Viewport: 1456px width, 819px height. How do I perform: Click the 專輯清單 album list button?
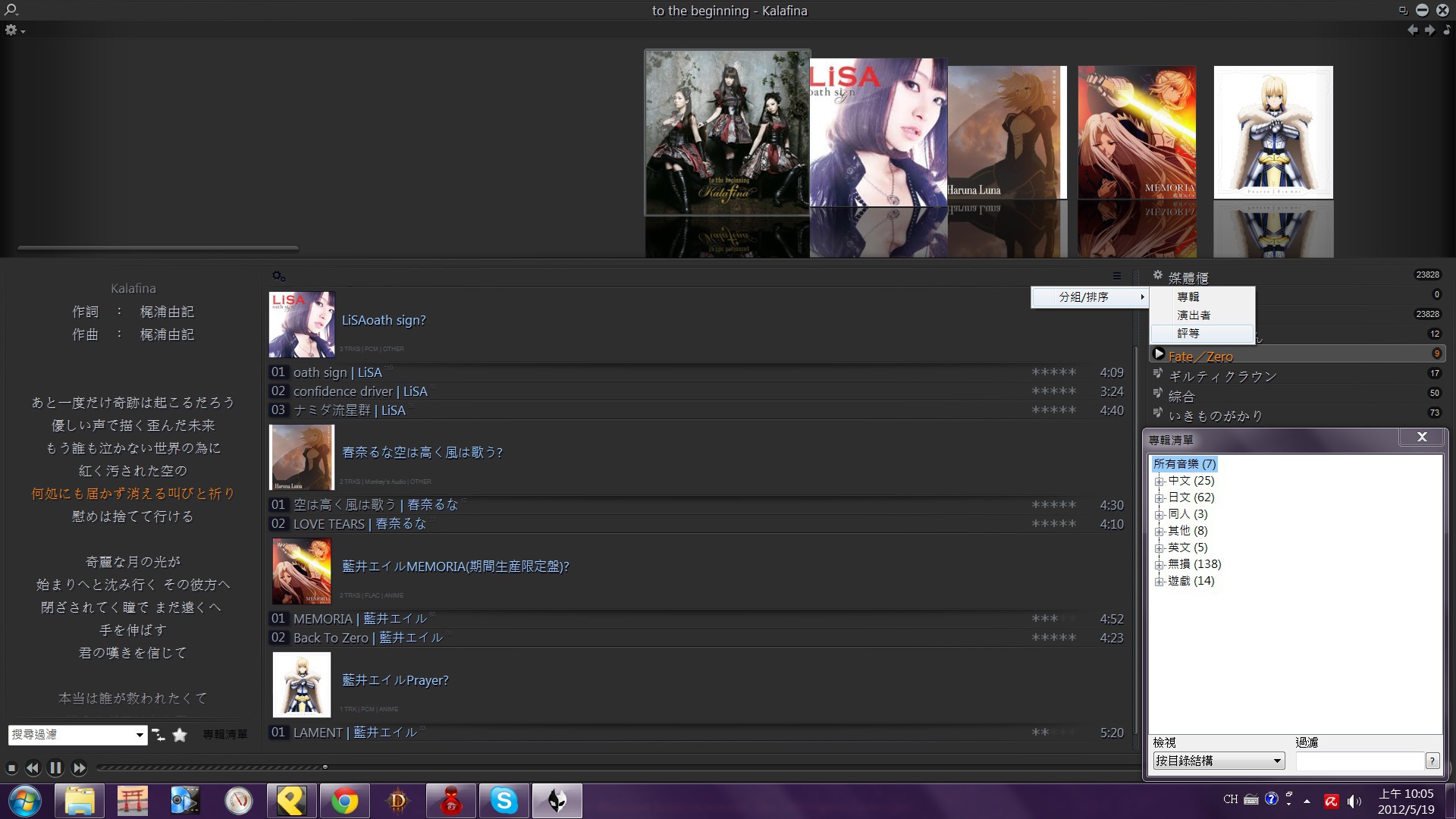[225, 735]
